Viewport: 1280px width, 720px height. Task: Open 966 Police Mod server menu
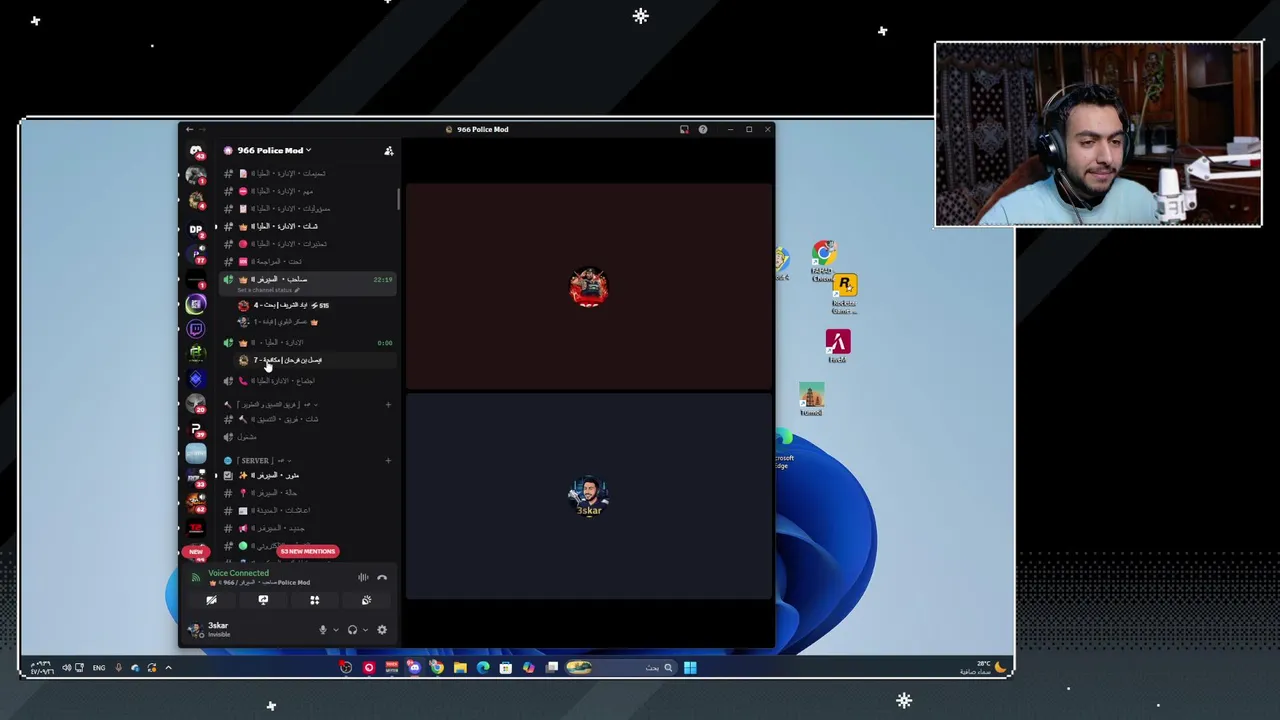point(268,151)
